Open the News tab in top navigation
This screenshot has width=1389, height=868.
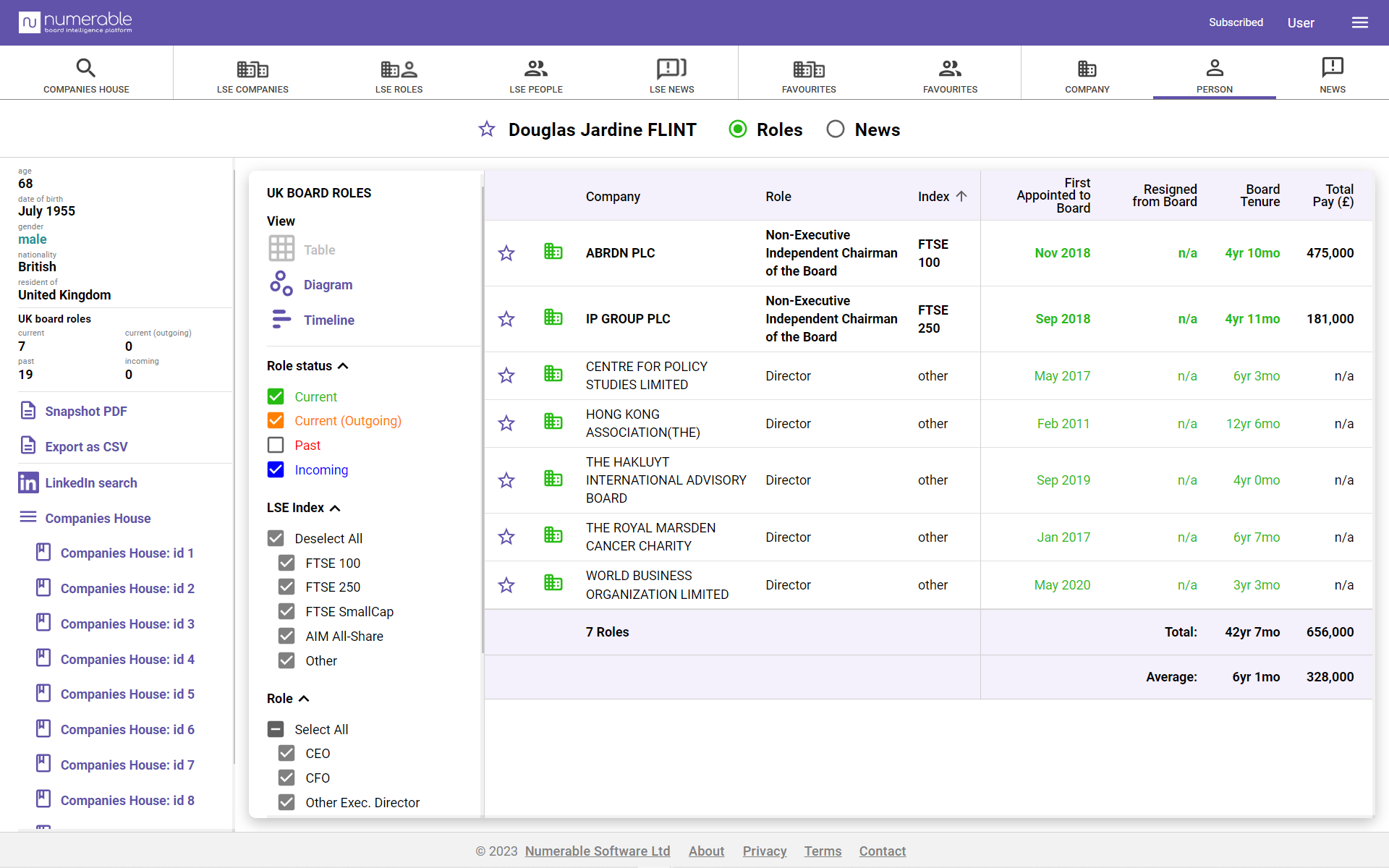click(x=1333, y=76)
